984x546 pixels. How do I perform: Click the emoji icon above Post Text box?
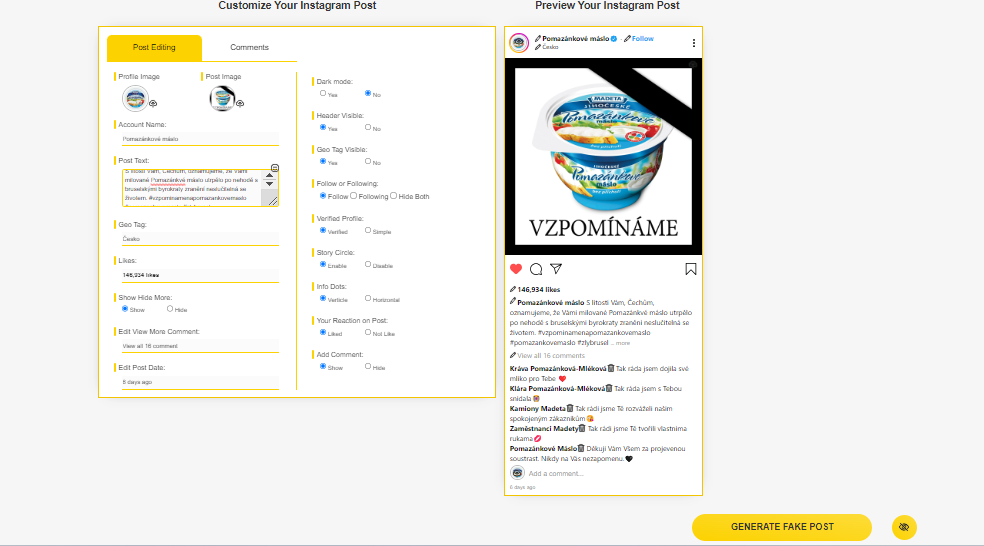pos(275,168)
